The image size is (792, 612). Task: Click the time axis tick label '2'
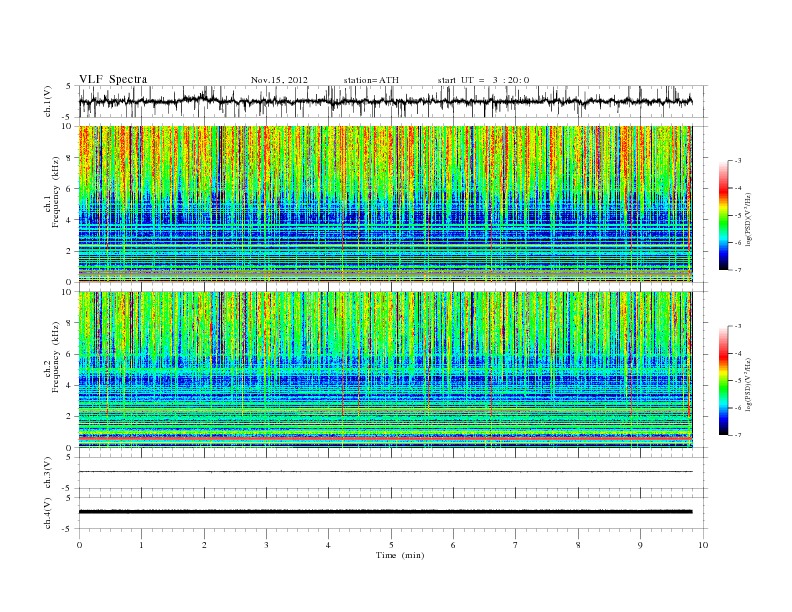click(204, 545)
